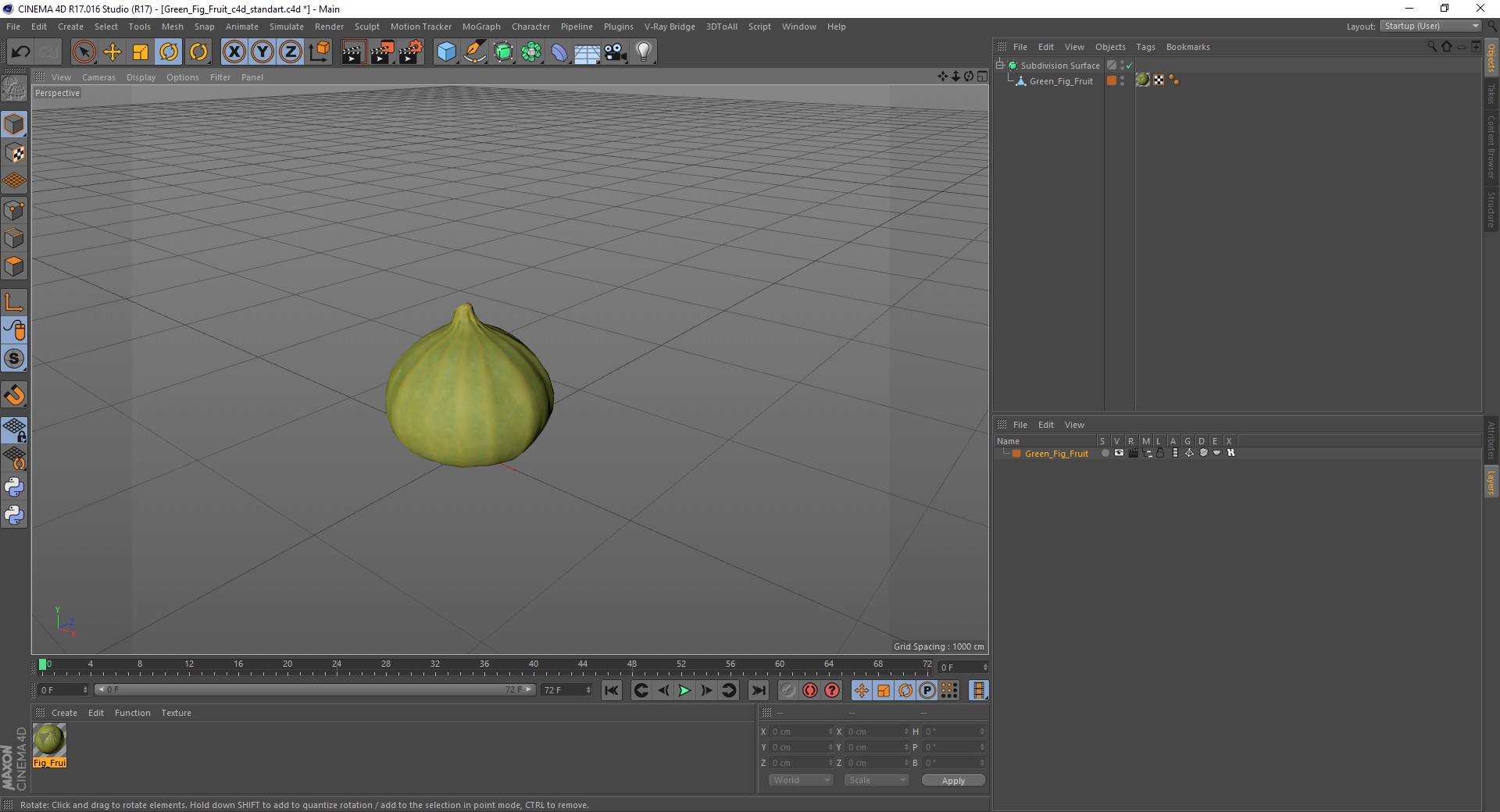Screen dimensions: 1500x812
Task: Enable Workplane mode orange grid icon
Action: (14, 181)
